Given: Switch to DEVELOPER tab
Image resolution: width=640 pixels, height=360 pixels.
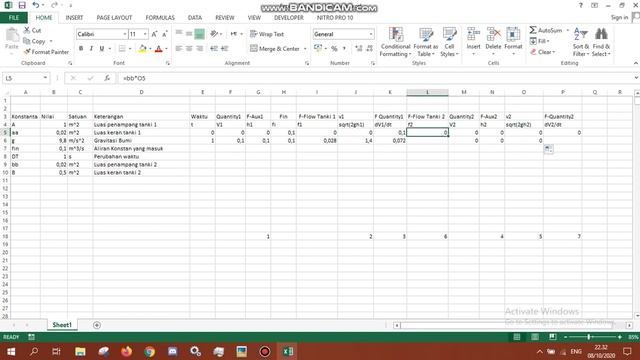Looking at the screenshot, I should pos(289,18).
